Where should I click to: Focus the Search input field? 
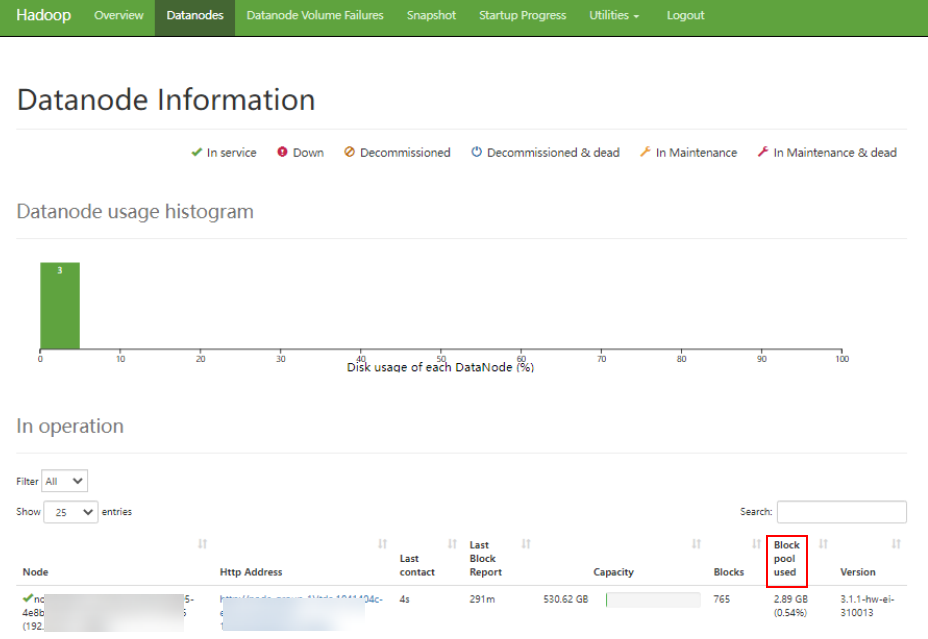[x=842, y=512]
